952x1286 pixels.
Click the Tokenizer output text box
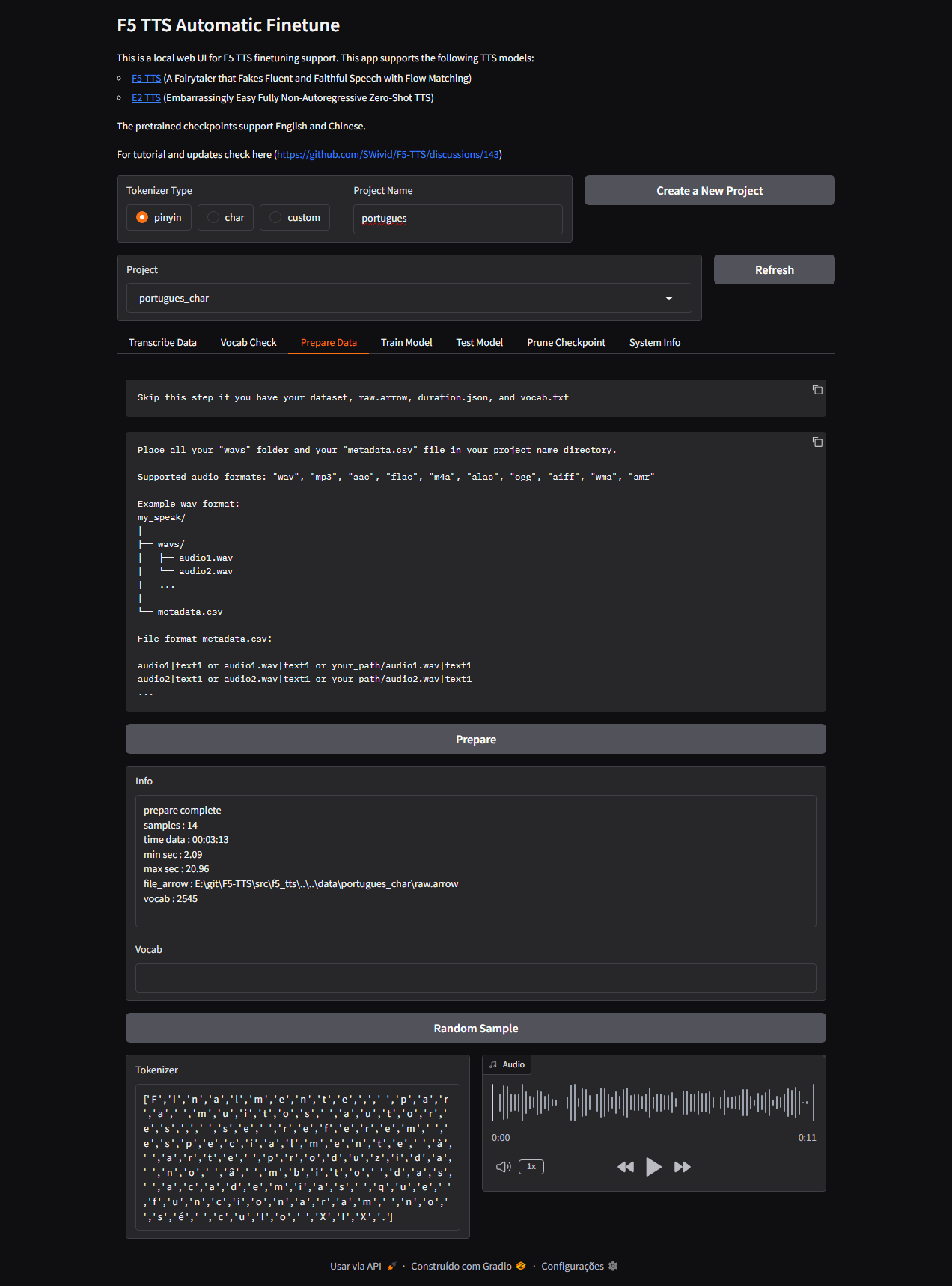(298, 1157)
